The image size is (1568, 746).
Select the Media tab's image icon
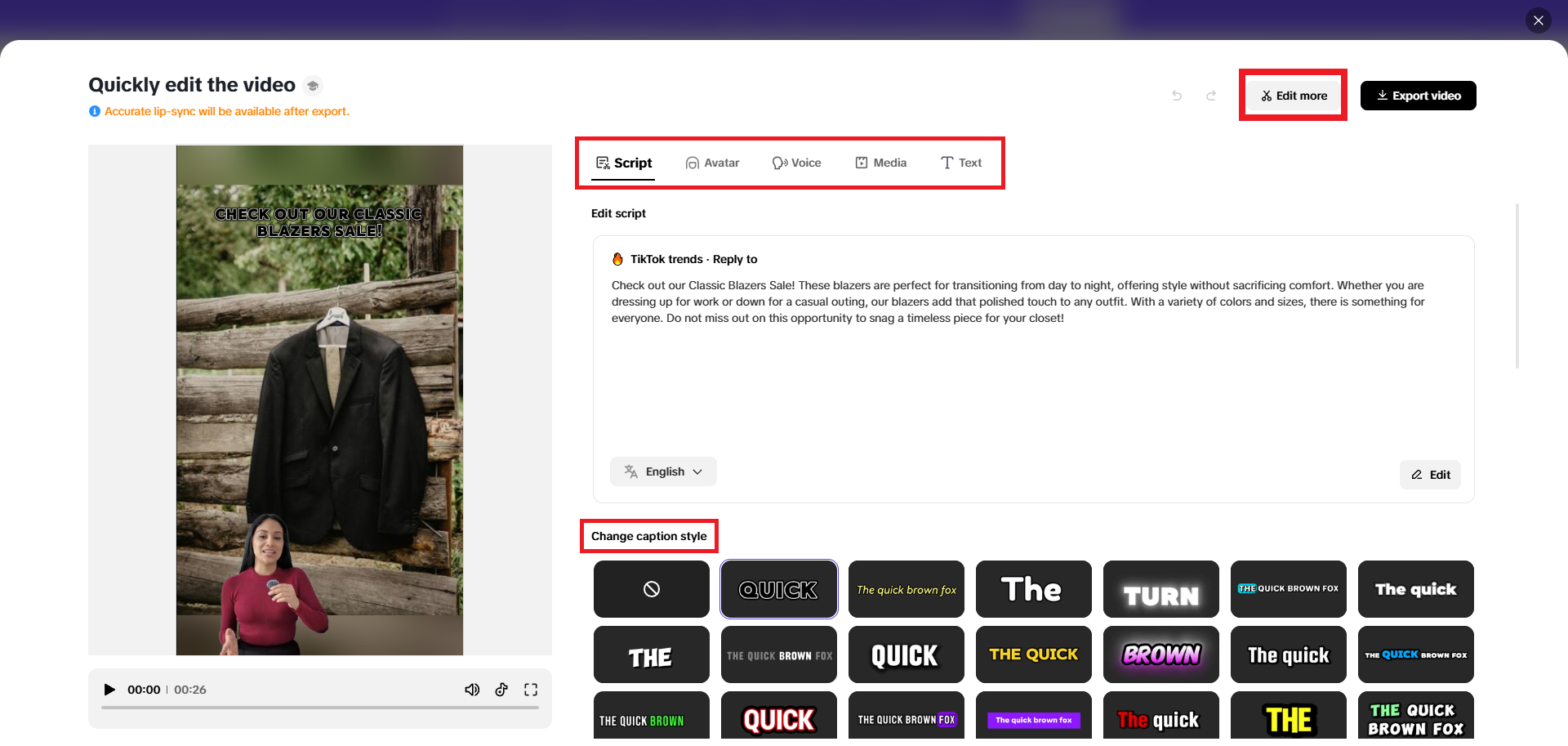pyautogui.click(x=862, y=163)
